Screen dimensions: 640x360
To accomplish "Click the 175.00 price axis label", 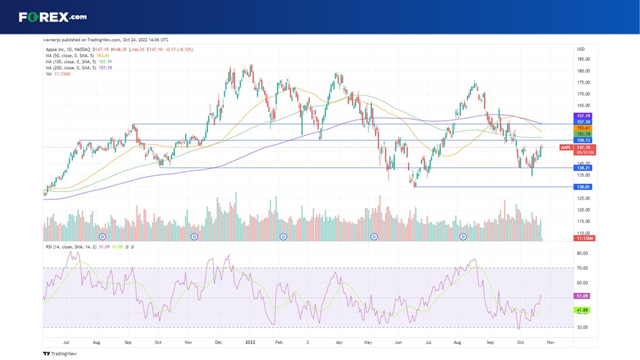I will pyautogui.click(x=583, y=82).
